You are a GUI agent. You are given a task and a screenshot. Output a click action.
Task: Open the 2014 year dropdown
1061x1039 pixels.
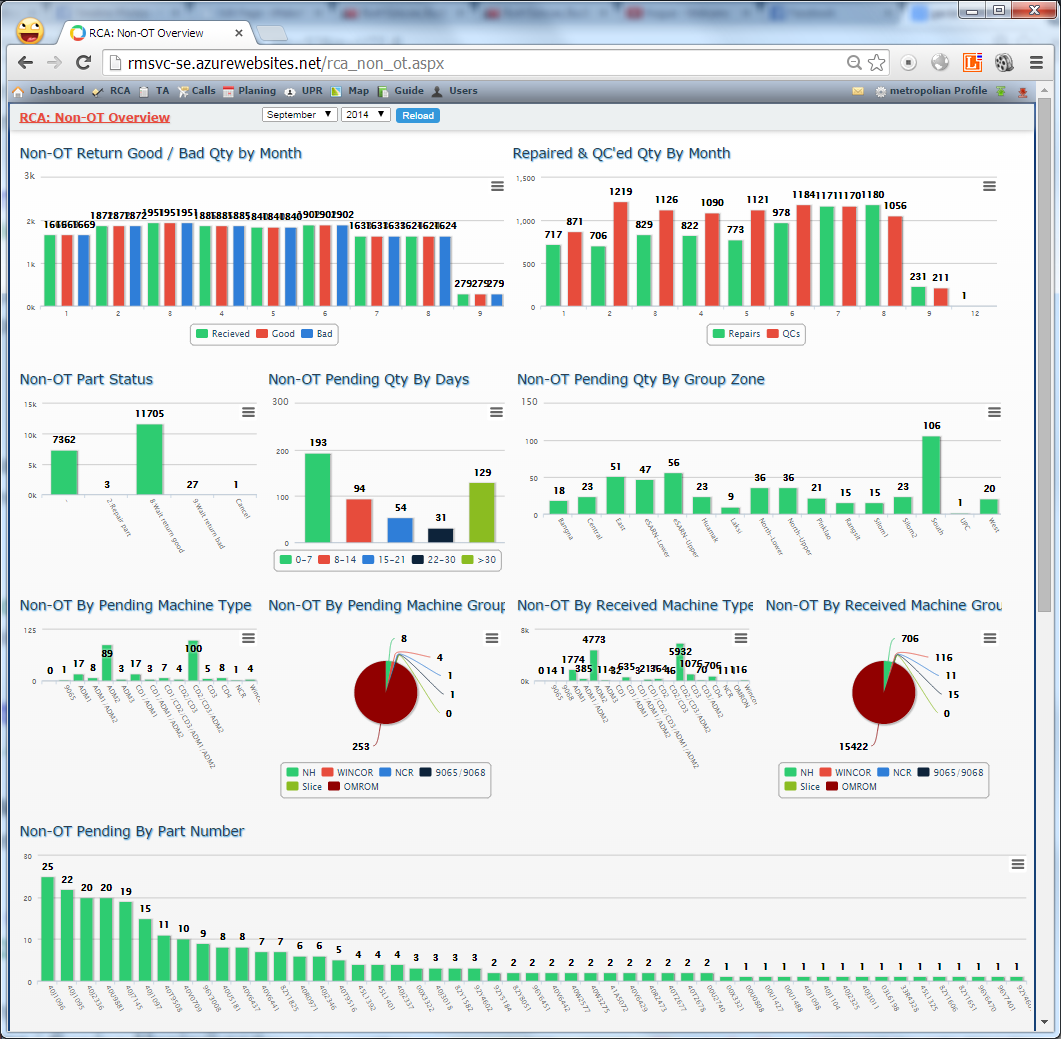tap(365, 115)
